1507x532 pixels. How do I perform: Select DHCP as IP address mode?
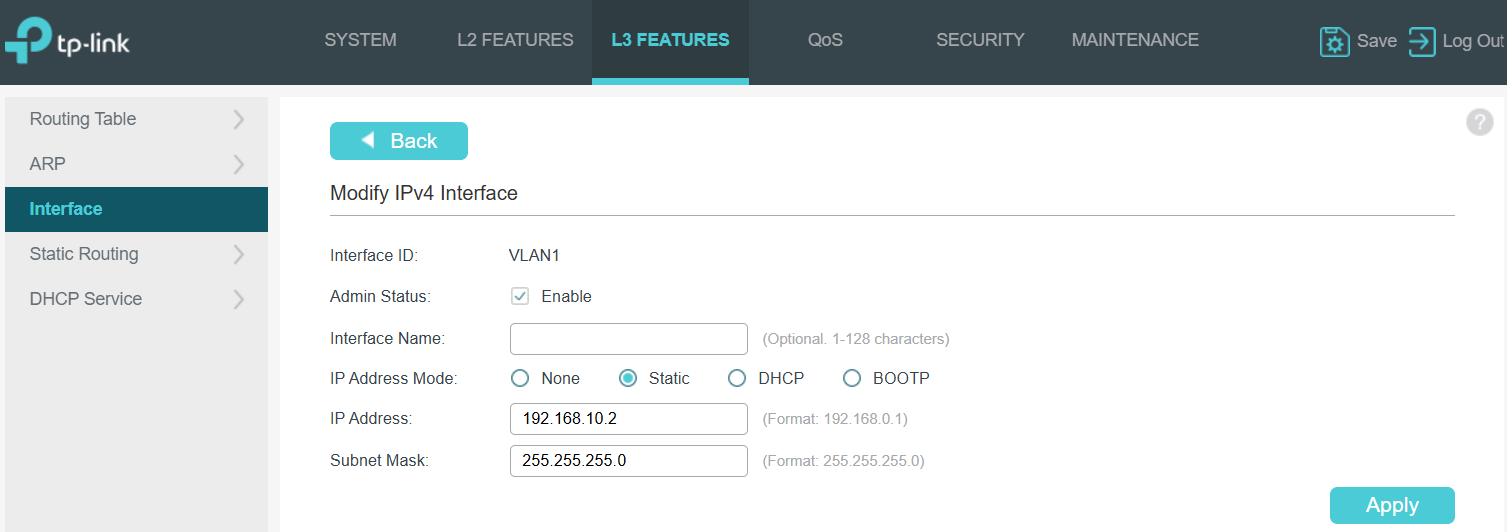pyautogui.click(x=737, y=378)
